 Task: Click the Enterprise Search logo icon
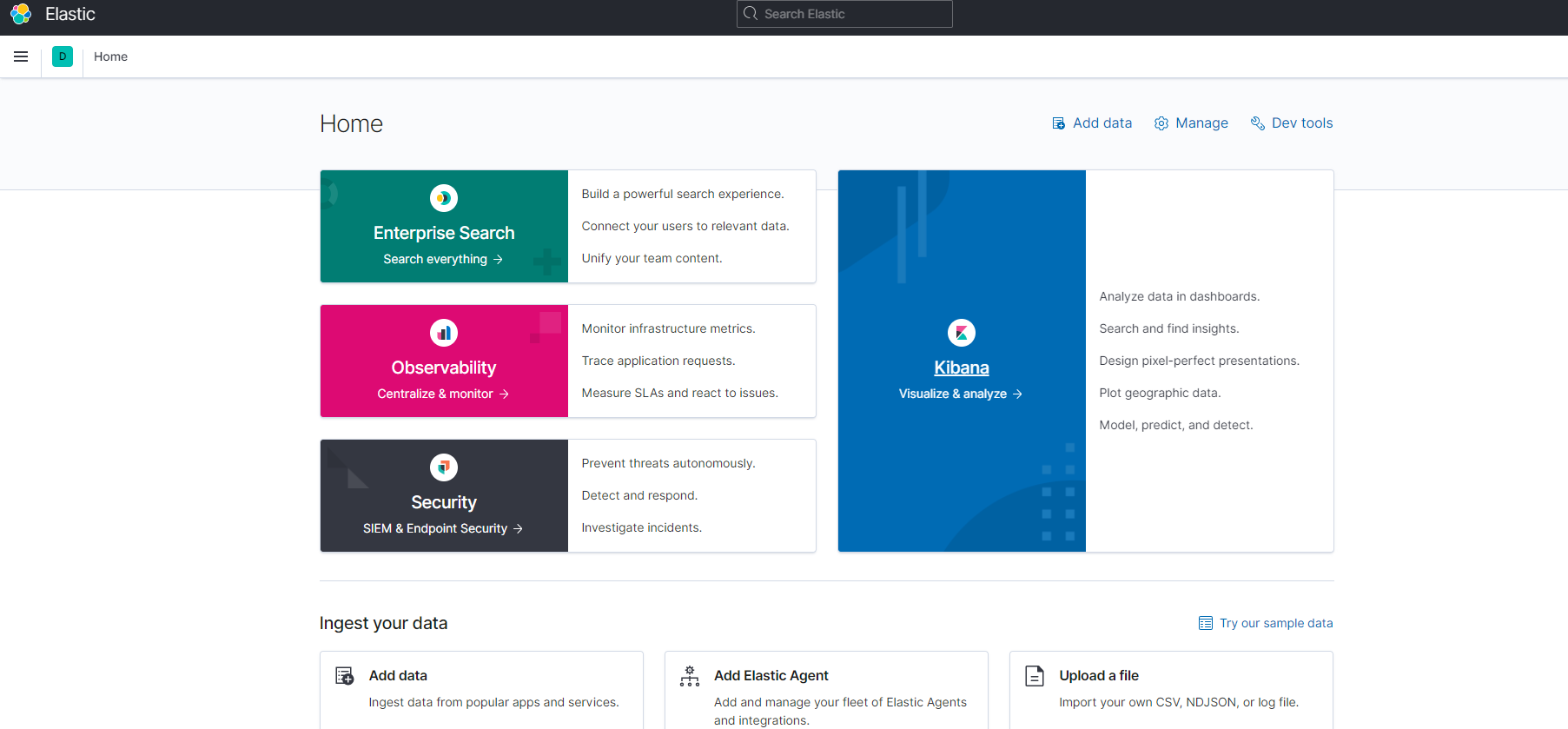pyautogui.click(x=444, y=198)
